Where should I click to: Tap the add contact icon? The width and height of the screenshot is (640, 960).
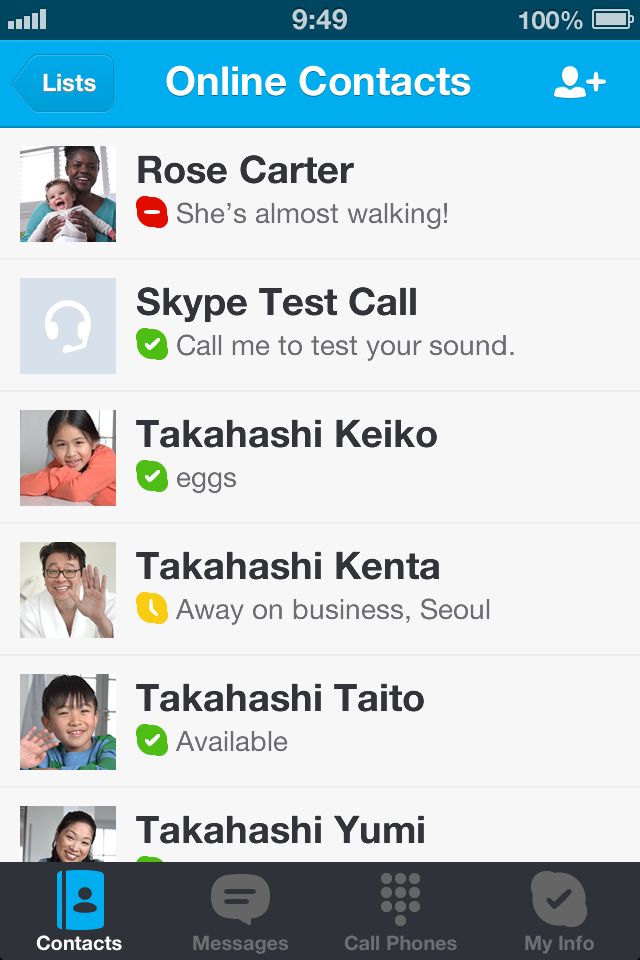579,82
